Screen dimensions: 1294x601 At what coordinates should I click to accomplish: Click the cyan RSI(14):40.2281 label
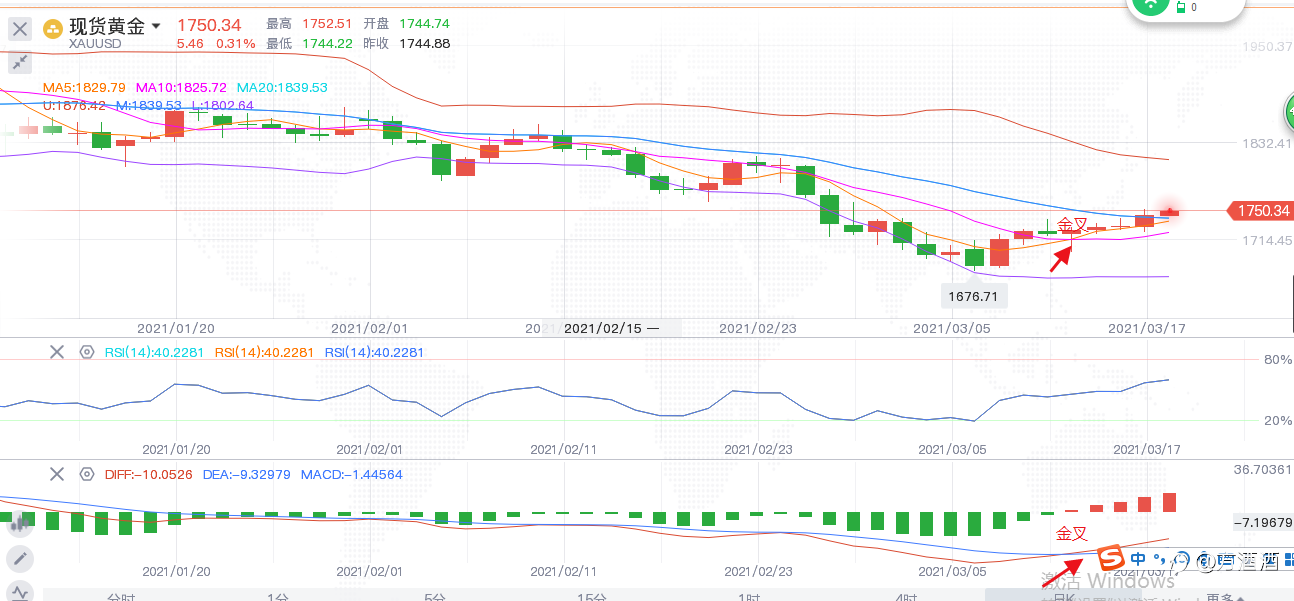(x=155, y=352)
